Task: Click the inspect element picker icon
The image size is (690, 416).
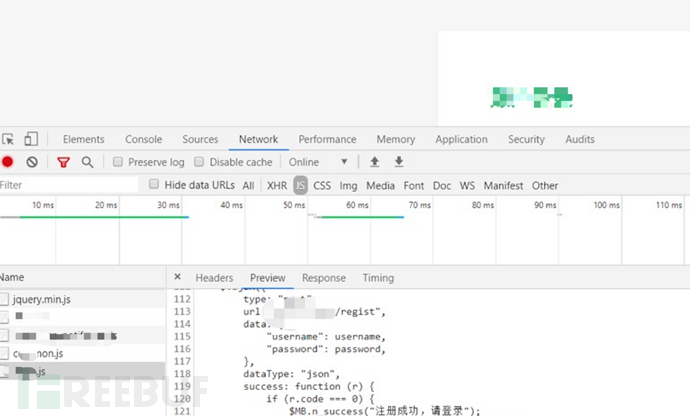Action: click(8, 140)
